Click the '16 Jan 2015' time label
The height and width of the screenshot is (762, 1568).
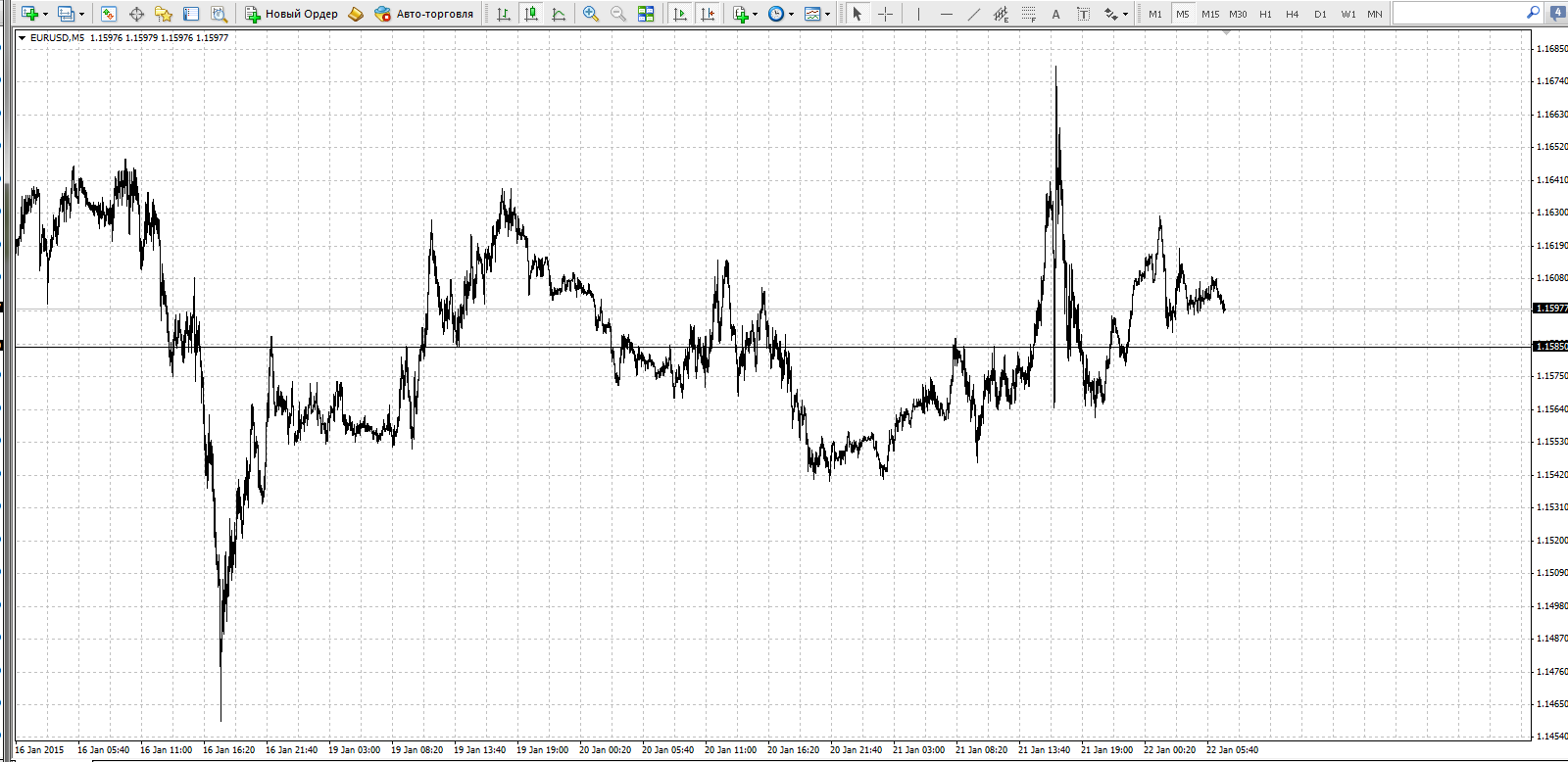tap(39, 750)
